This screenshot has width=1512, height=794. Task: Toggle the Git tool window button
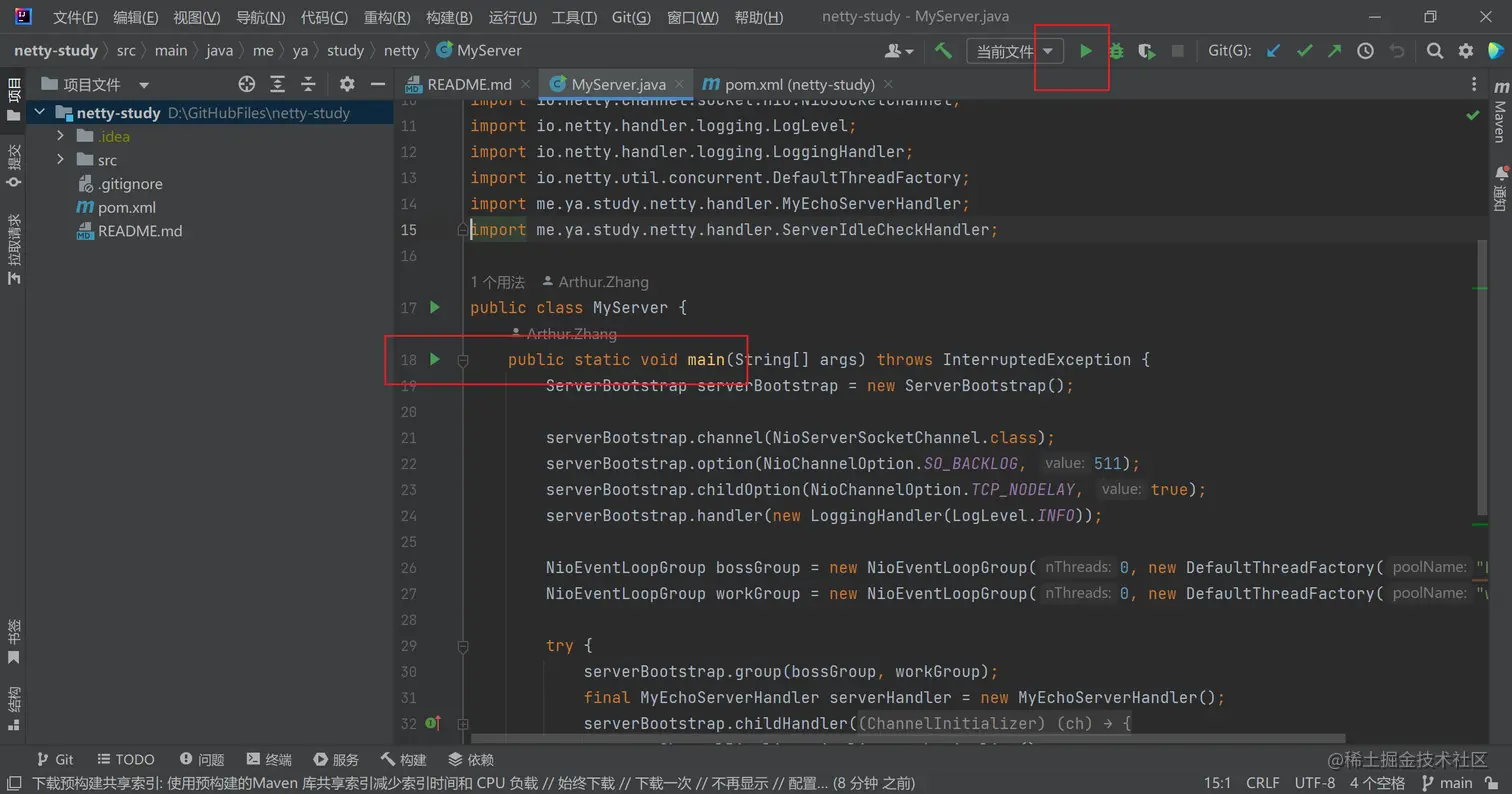point(55,760)
